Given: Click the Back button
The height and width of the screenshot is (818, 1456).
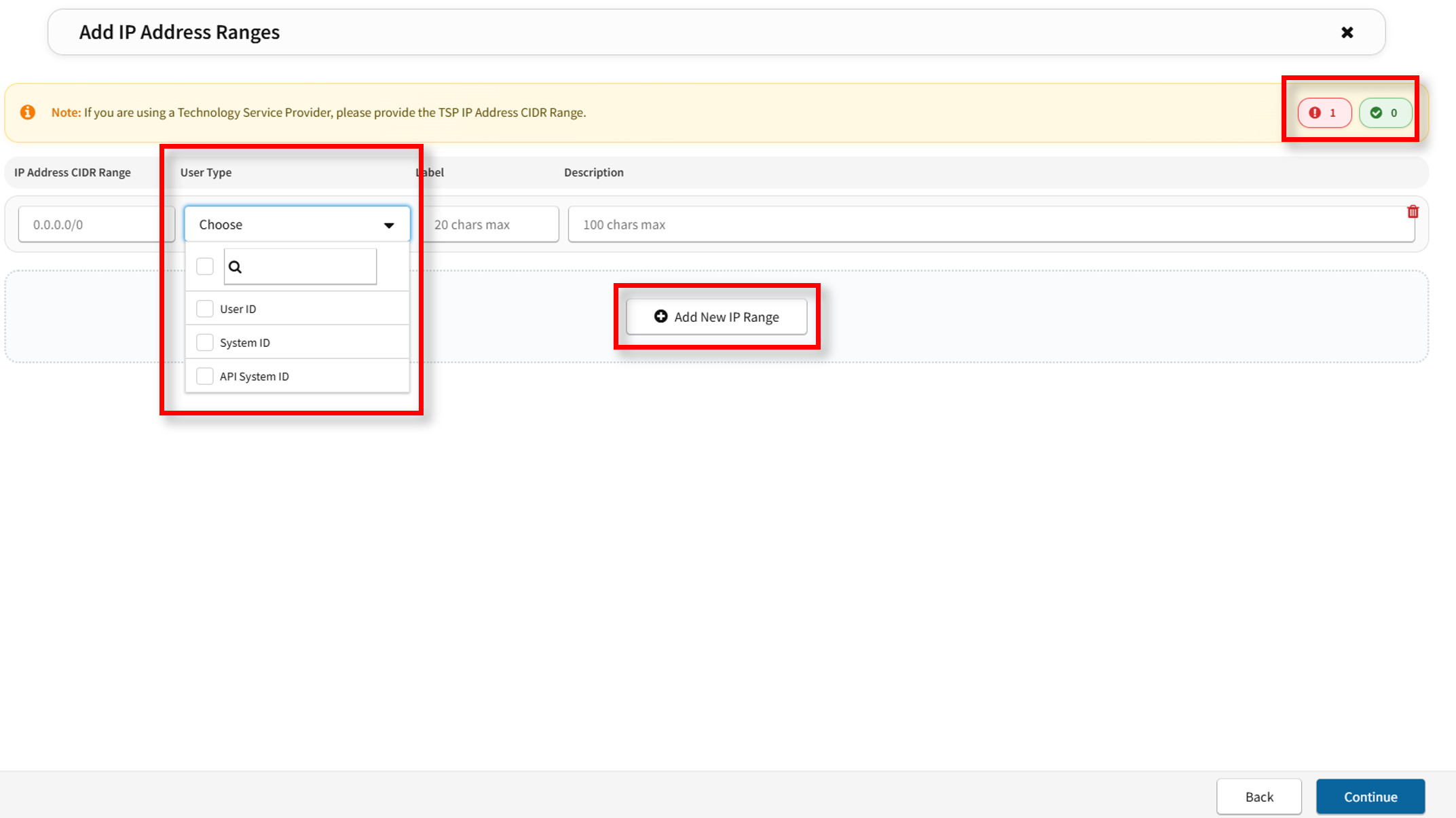Looking at the screenshot, I should (1259, 796).
